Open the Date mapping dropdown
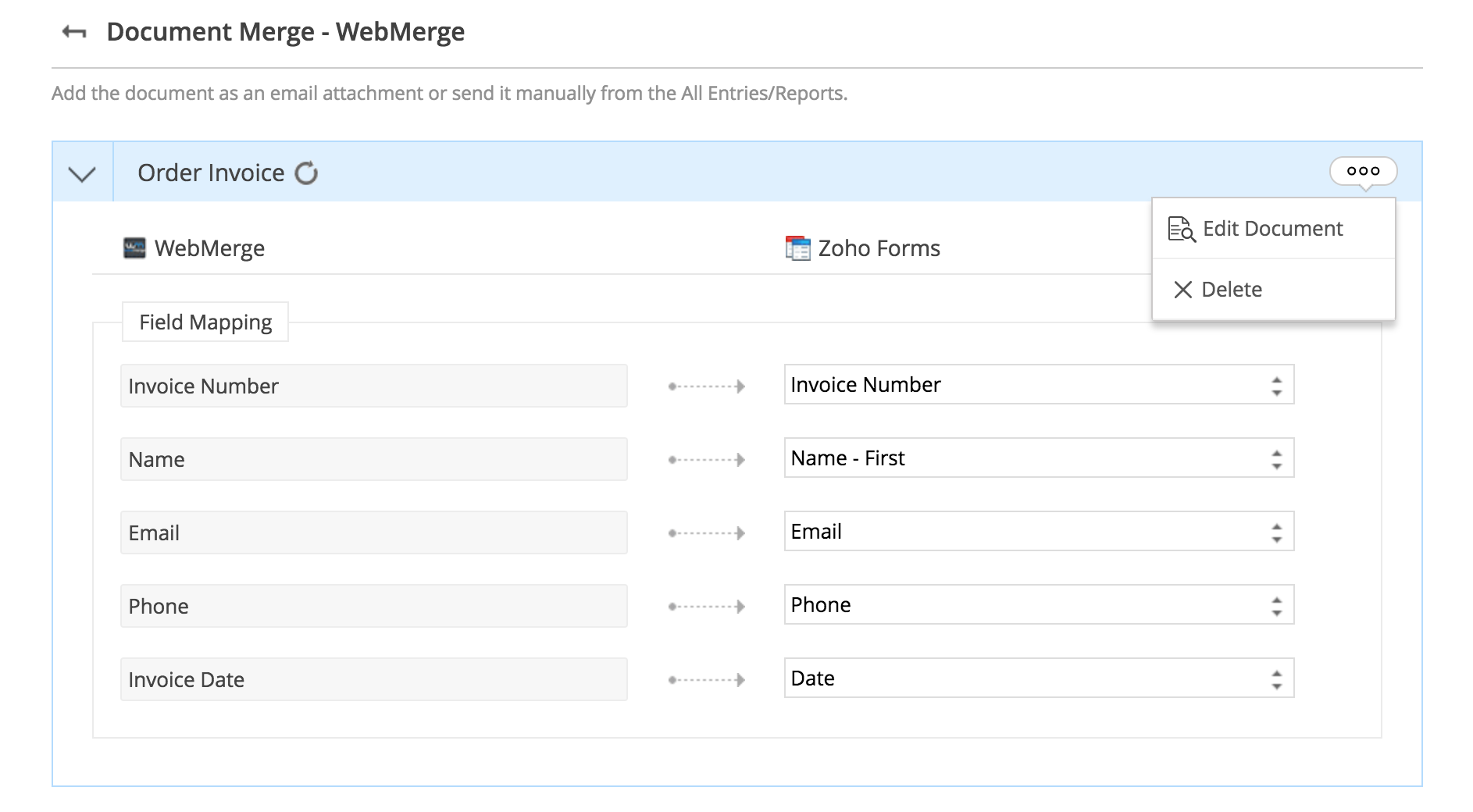This screenshot has width=1473, height=812. tap(1038, 678)
